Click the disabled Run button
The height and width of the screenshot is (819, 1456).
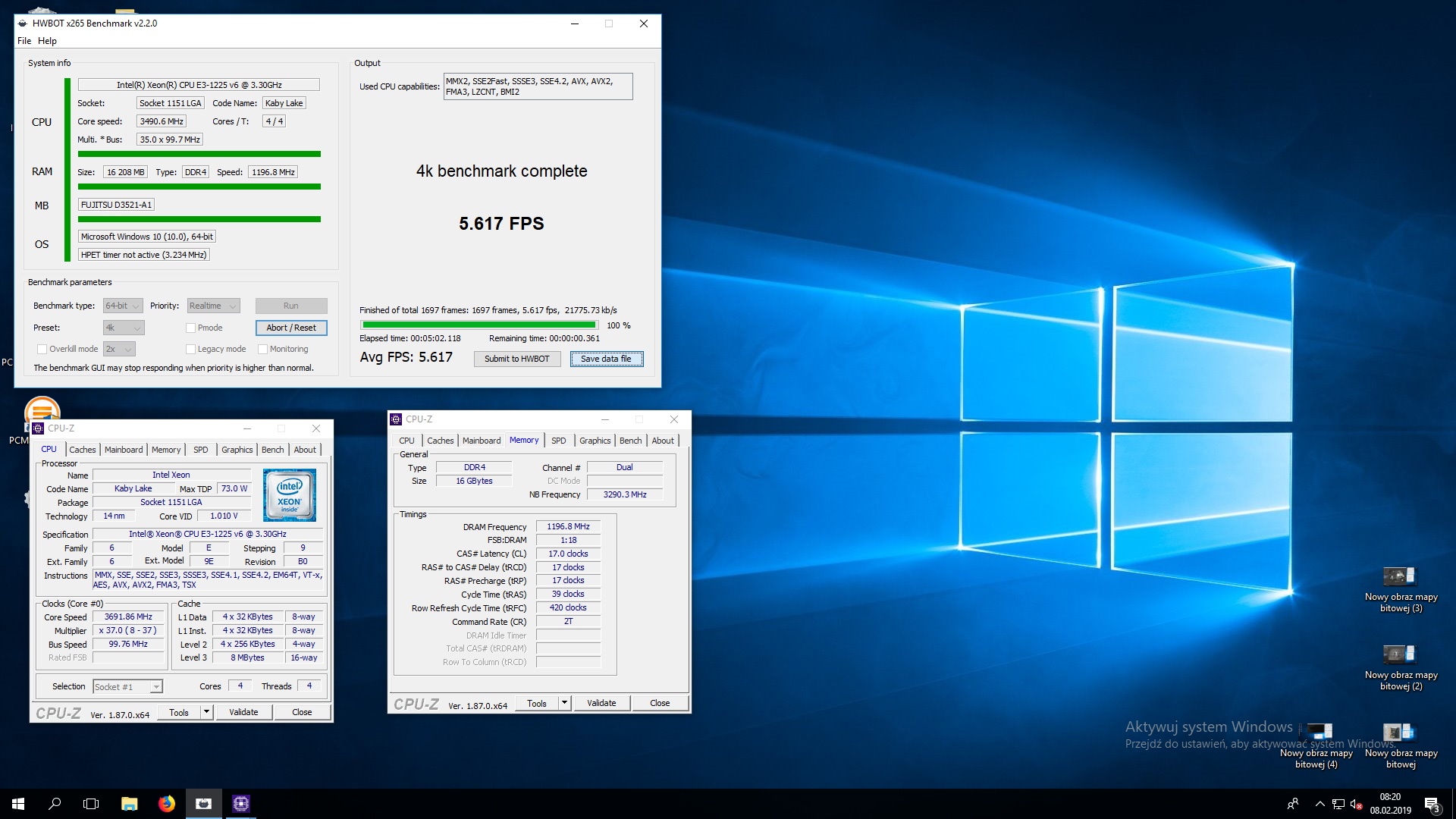pyautogui.click(x=291, y=306)
